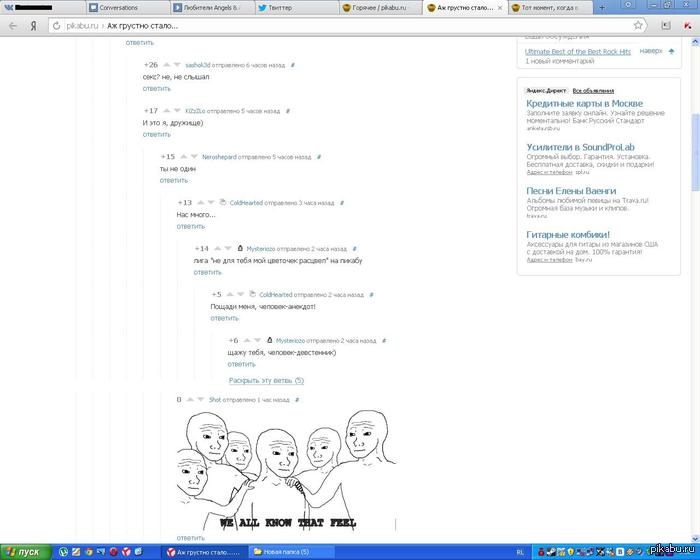Switch to the 'Горячее / pikabu.ru' tab

[x=381, y=8]
